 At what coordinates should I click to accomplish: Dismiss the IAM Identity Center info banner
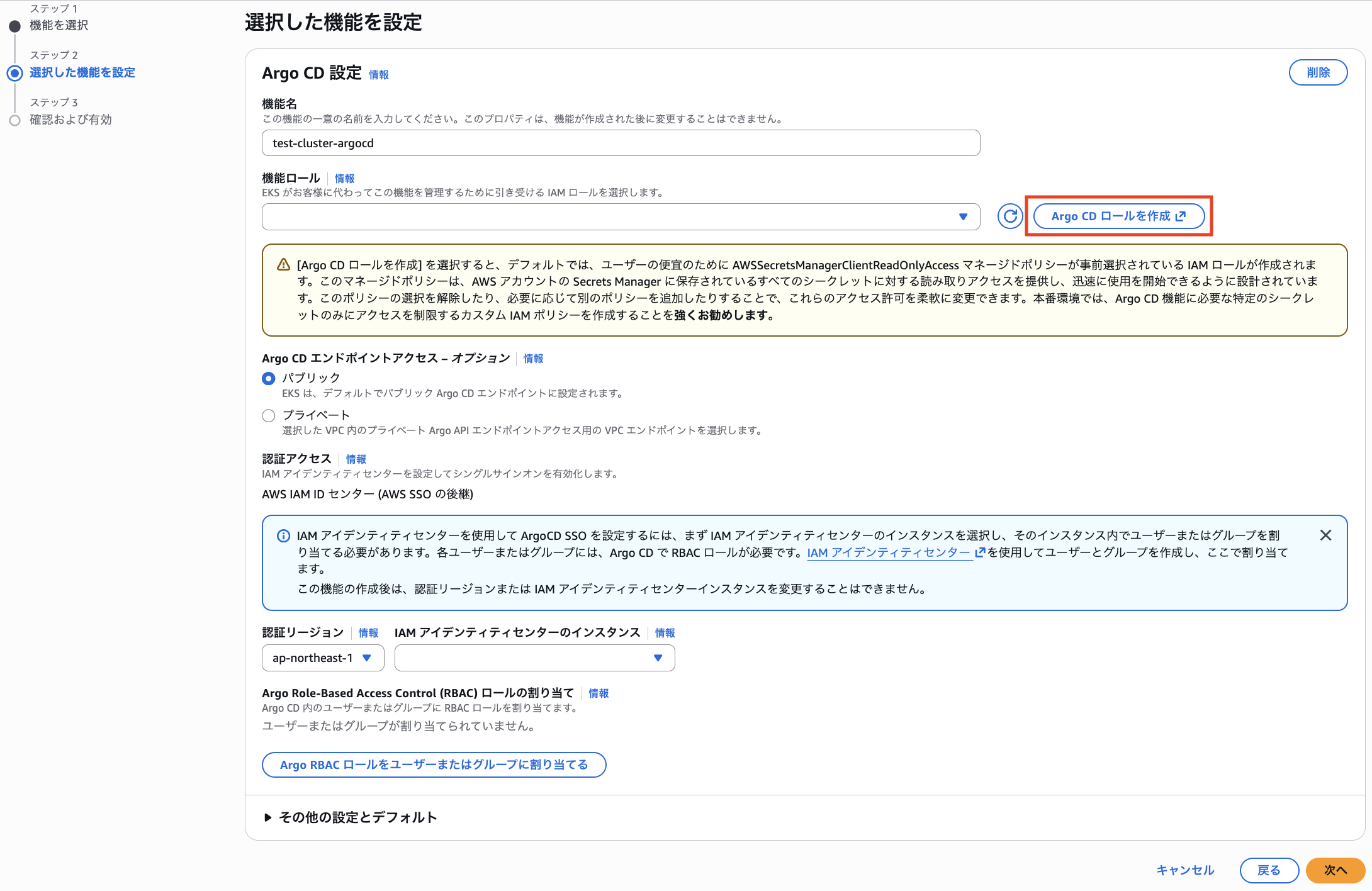pyautogui.click(x=1325, y=535)
